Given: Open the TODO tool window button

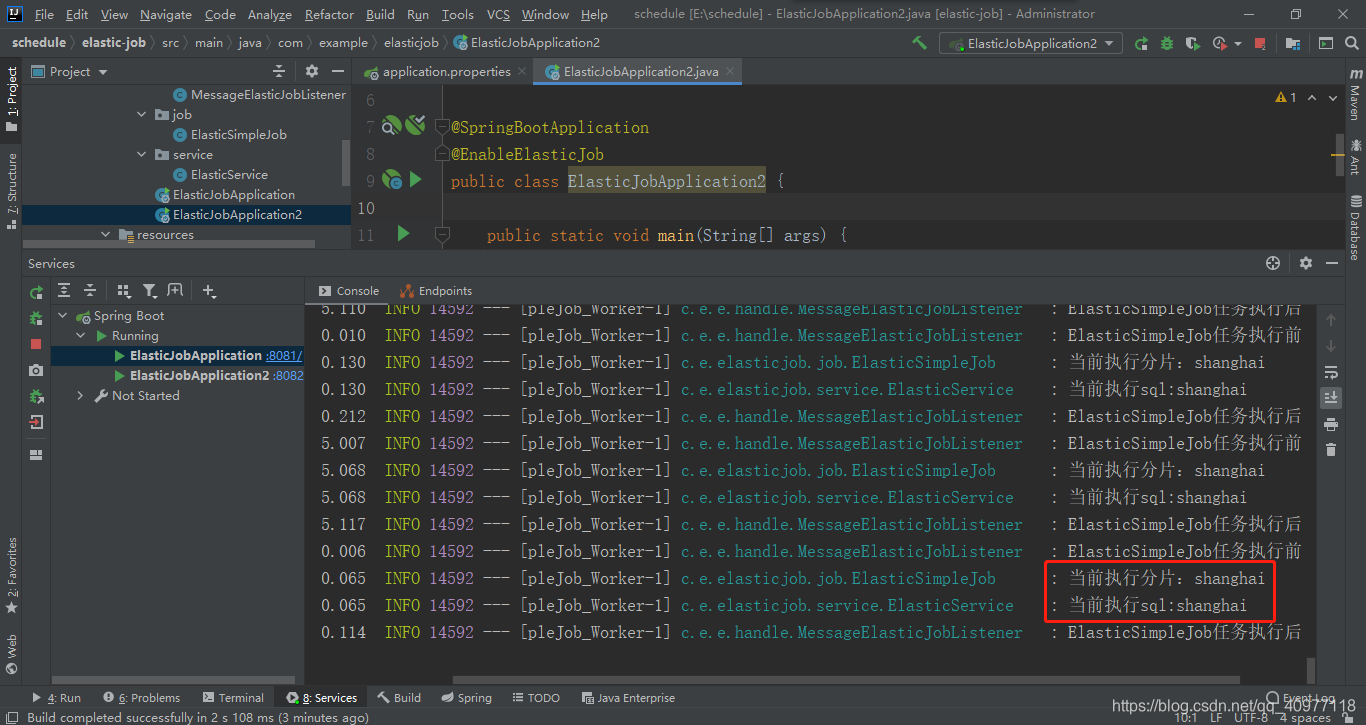Looking at the screenshot, I should point(536,698).
